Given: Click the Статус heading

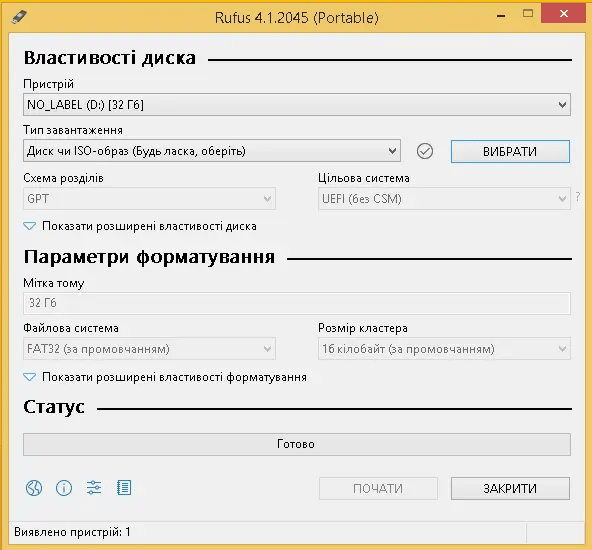Looking at the screenshot, I should click(54, 407).
